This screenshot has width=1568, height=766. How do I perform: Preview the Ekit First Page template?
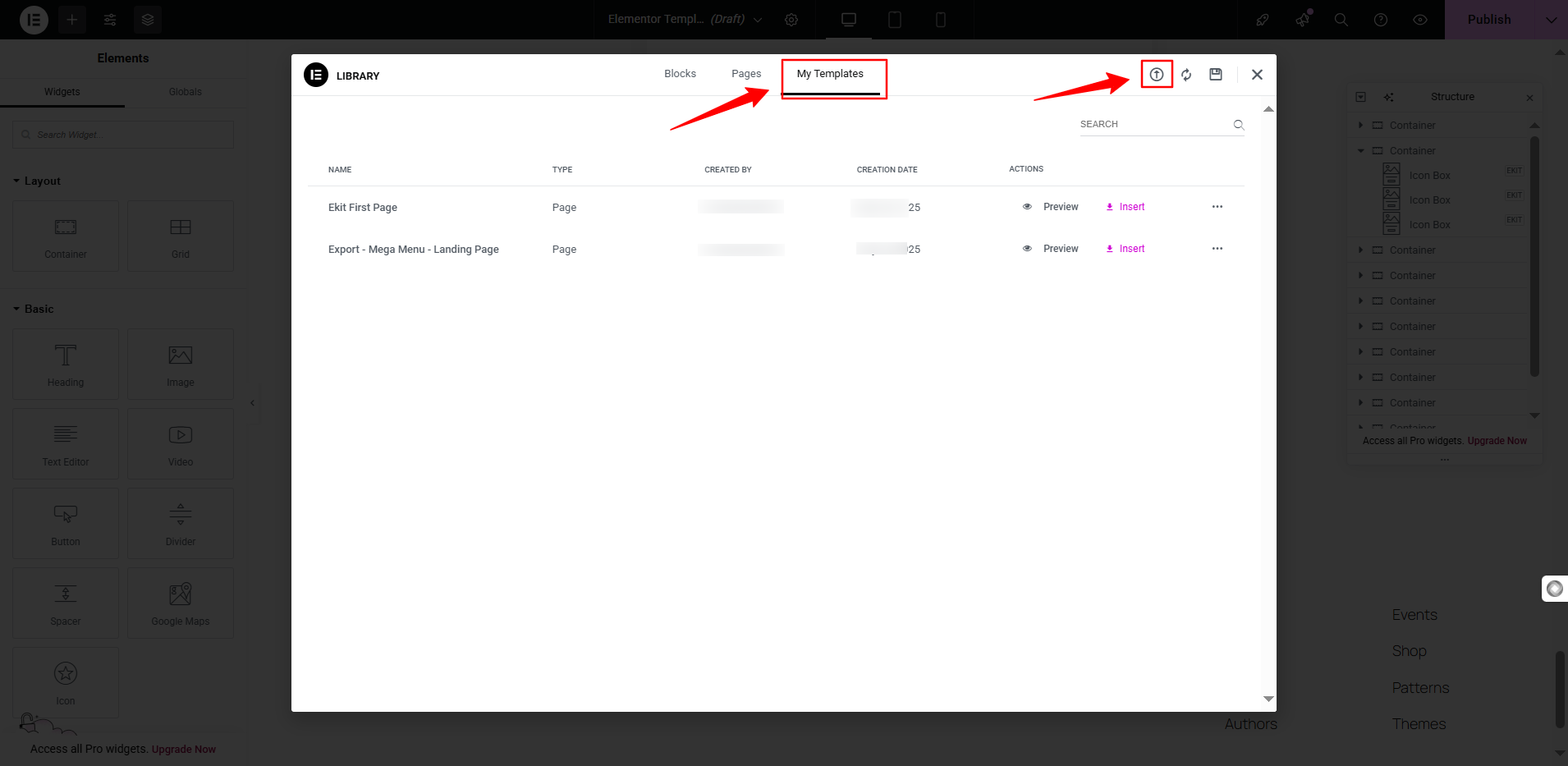(1051, 207)
